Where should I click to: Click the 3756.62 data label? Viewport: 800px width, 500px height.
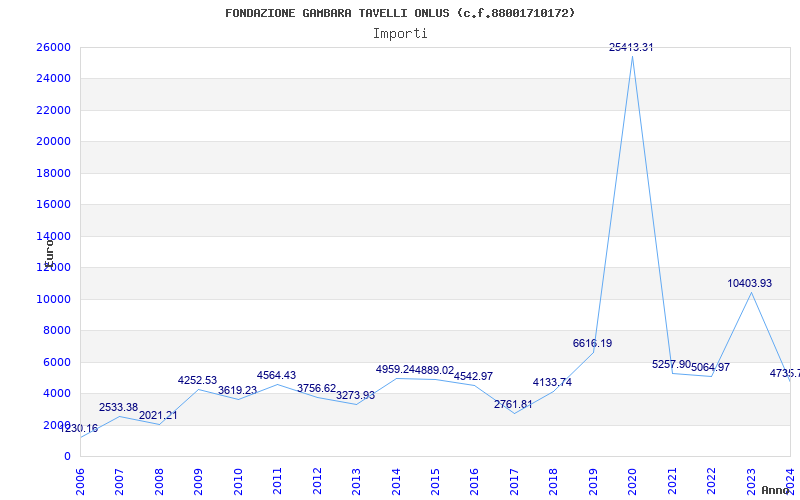point(316,388)
